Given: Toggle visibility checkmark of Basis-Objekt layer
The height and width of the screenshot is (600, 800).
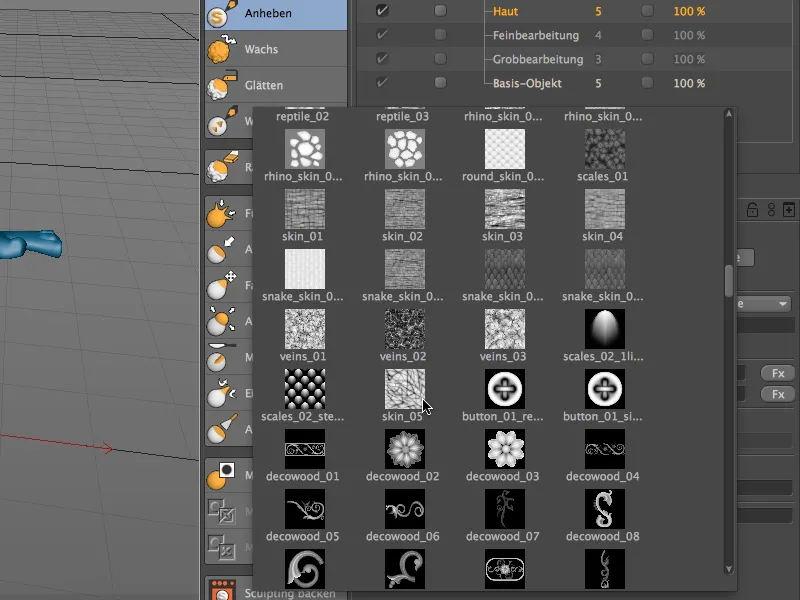Looking at the screenshot, I should [382, 83].
